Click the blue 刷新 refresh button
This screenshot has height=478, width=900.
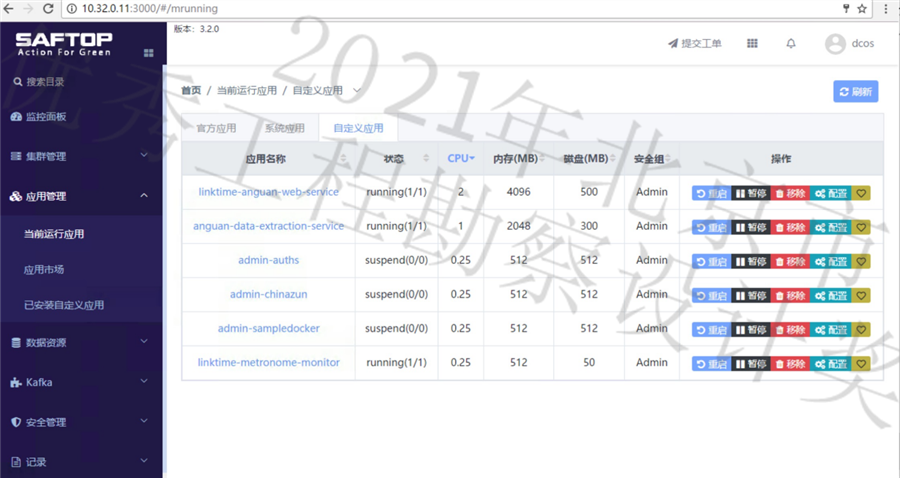point(856,92)
